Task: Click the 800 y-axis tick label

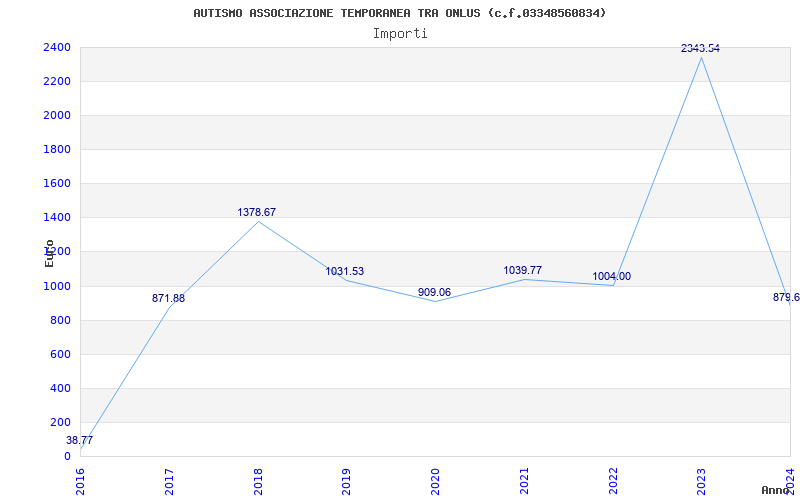Action: click(60, 320)
